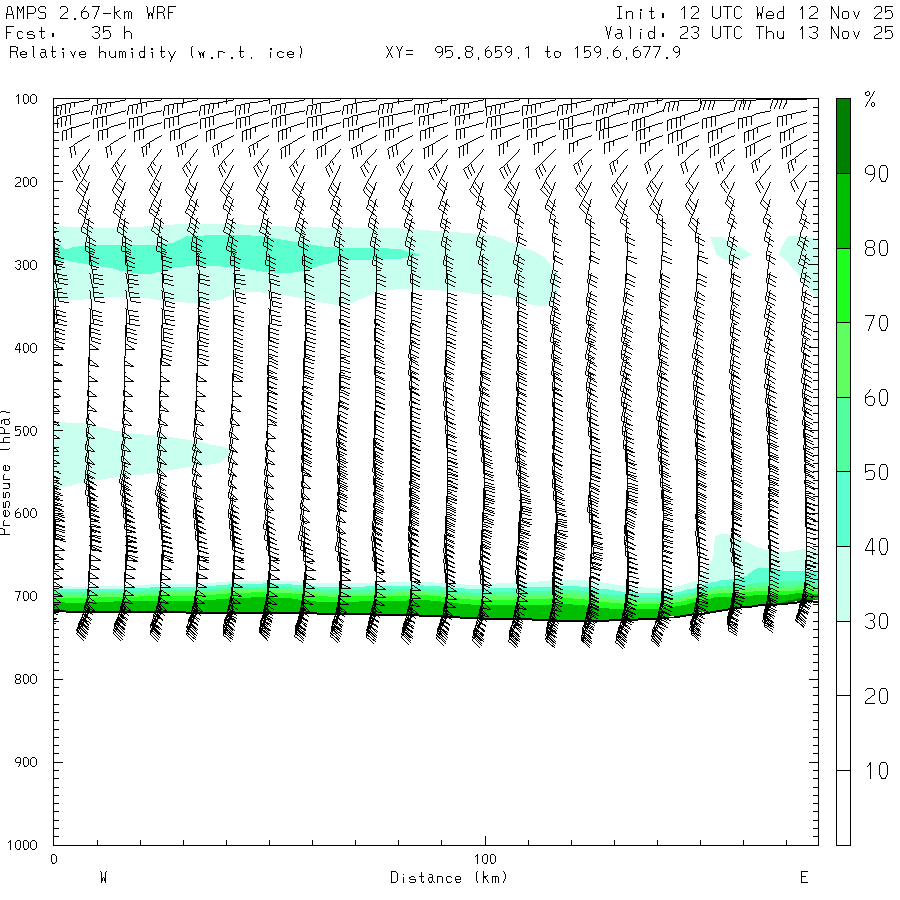The height and width of the screenshot is (900, 900).
Task: Click the 800 hPa pressure axis label
Action: [26, 679]
